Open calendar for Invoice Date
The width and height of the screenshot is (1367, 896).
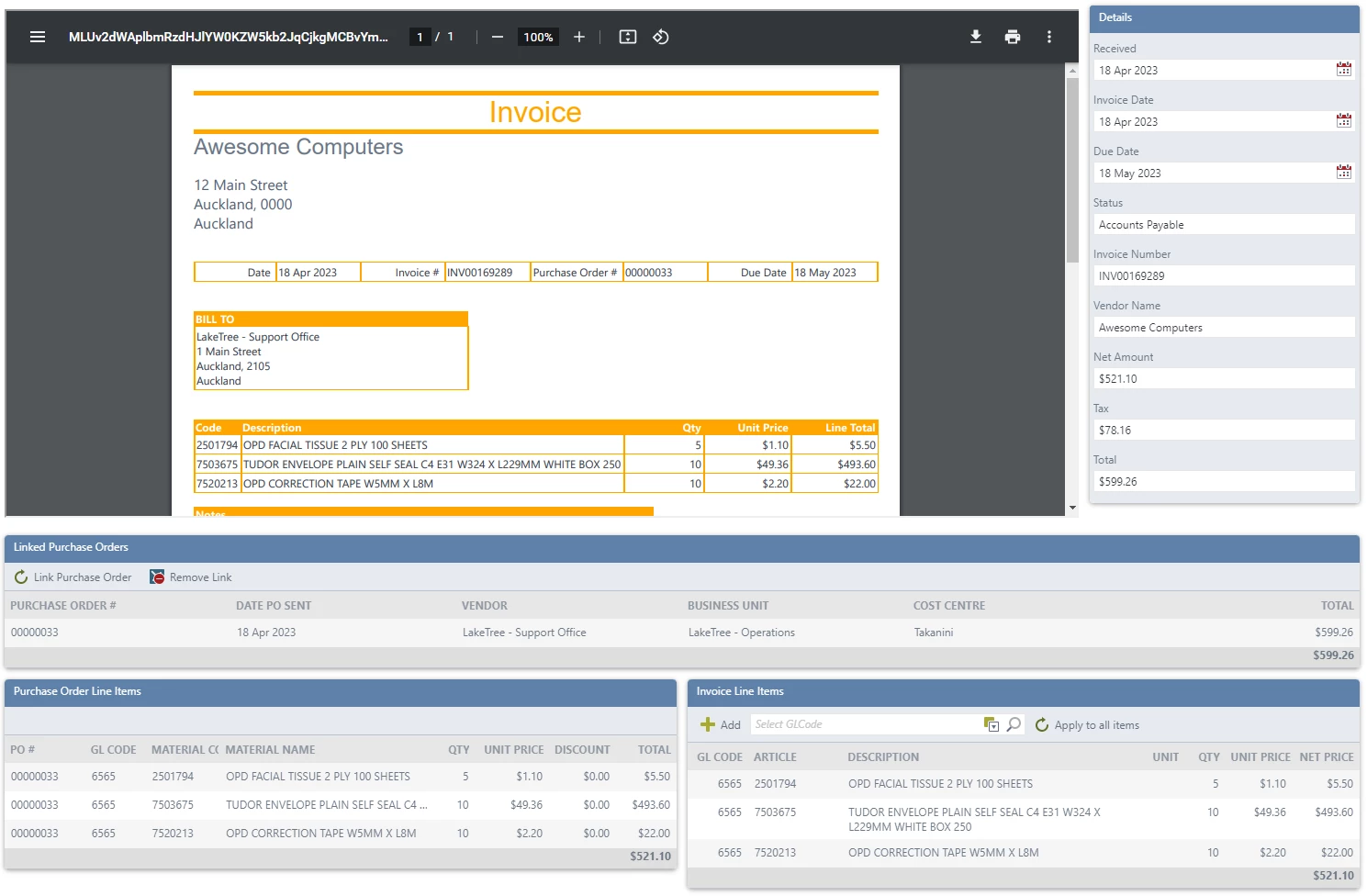(1344, 121)
